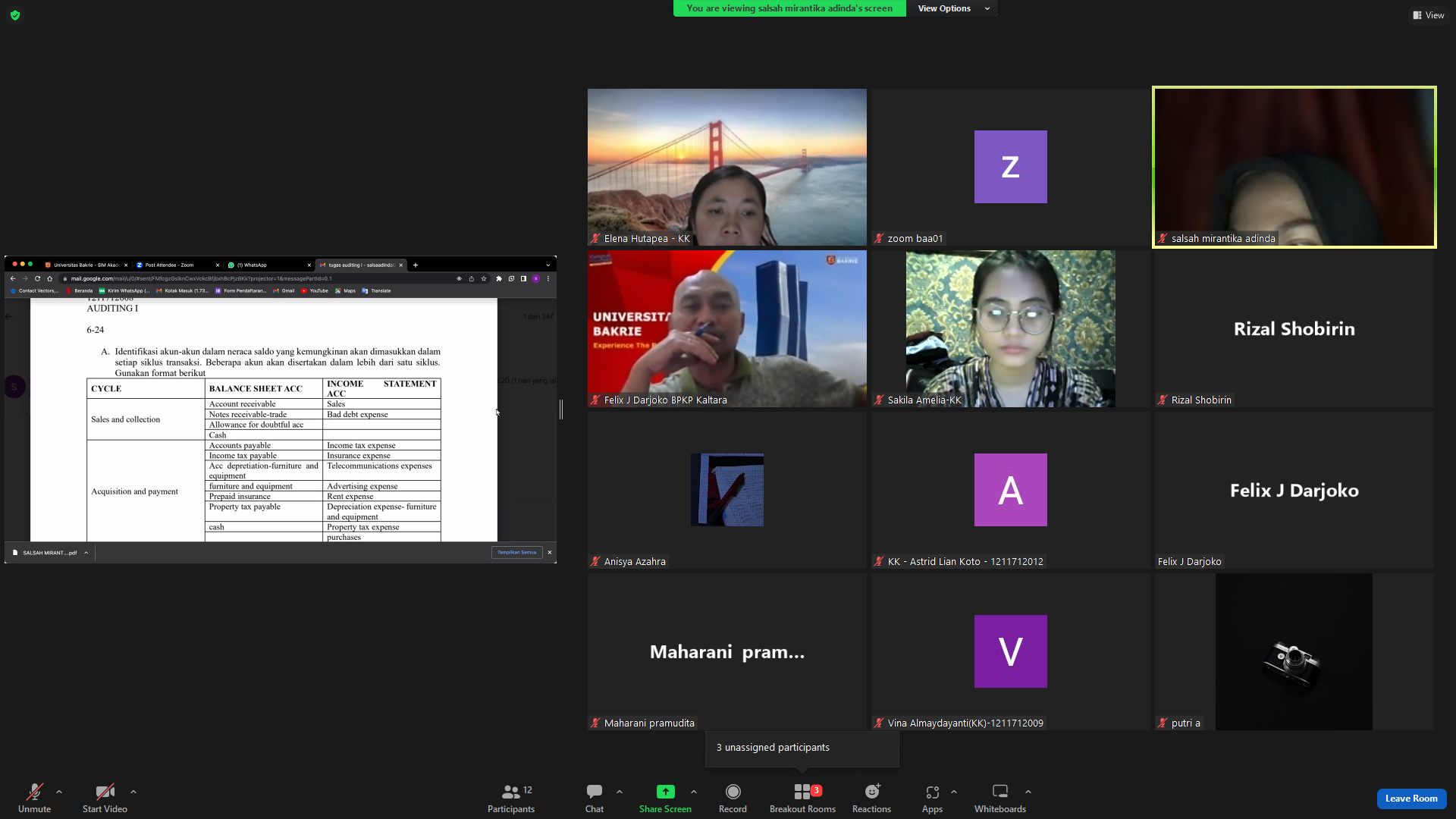
Task: Click the browser forward arrow in shared screen
Action: point(25,278)
